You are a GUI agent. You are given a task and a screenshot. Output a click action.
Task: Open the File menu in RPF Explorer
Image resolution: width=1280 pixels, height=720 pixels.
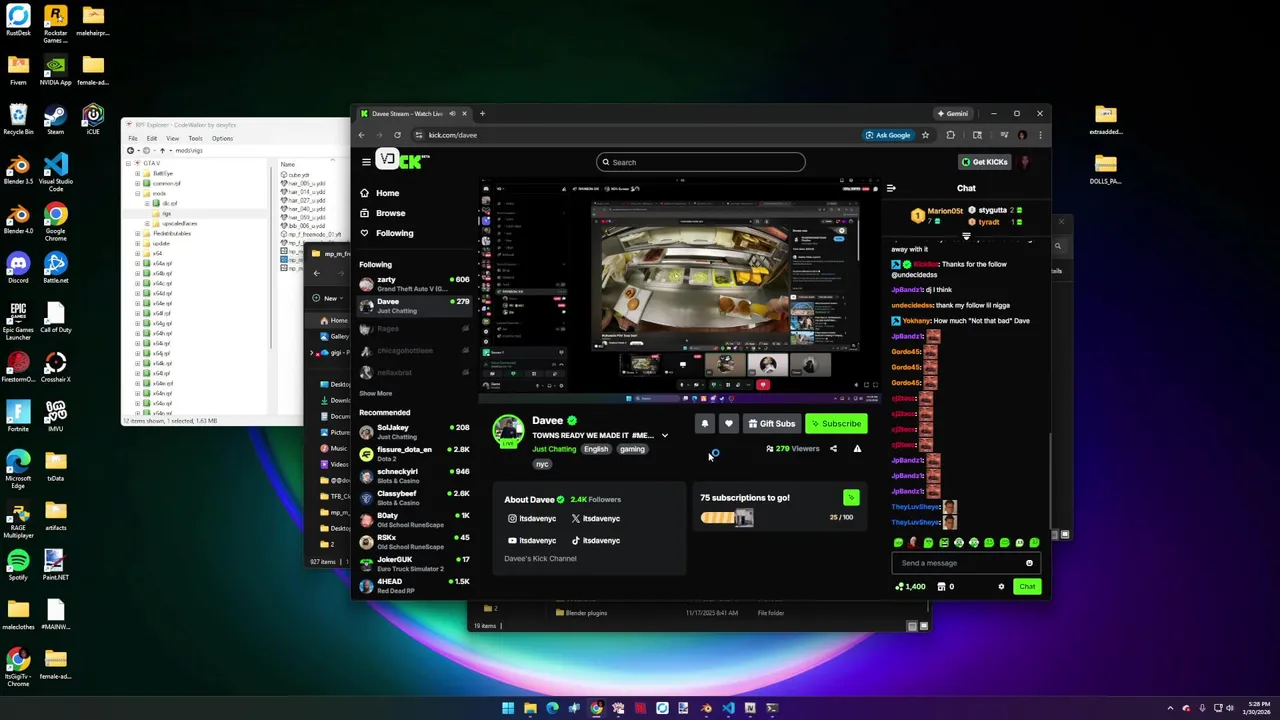132,138
